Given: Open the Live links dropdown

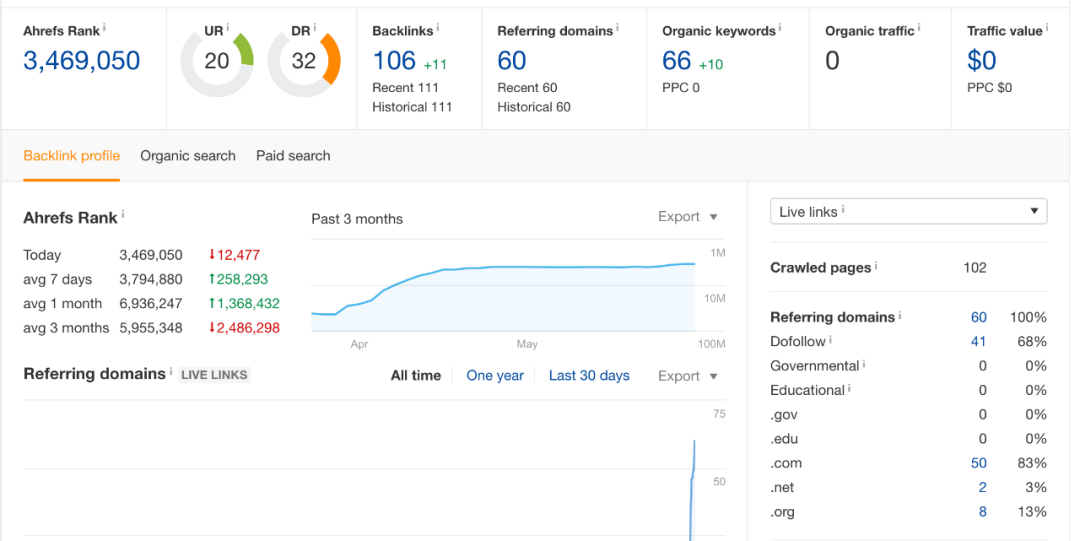Looking at the screenshot, I should pyautogui.click(x=908, y=212).
